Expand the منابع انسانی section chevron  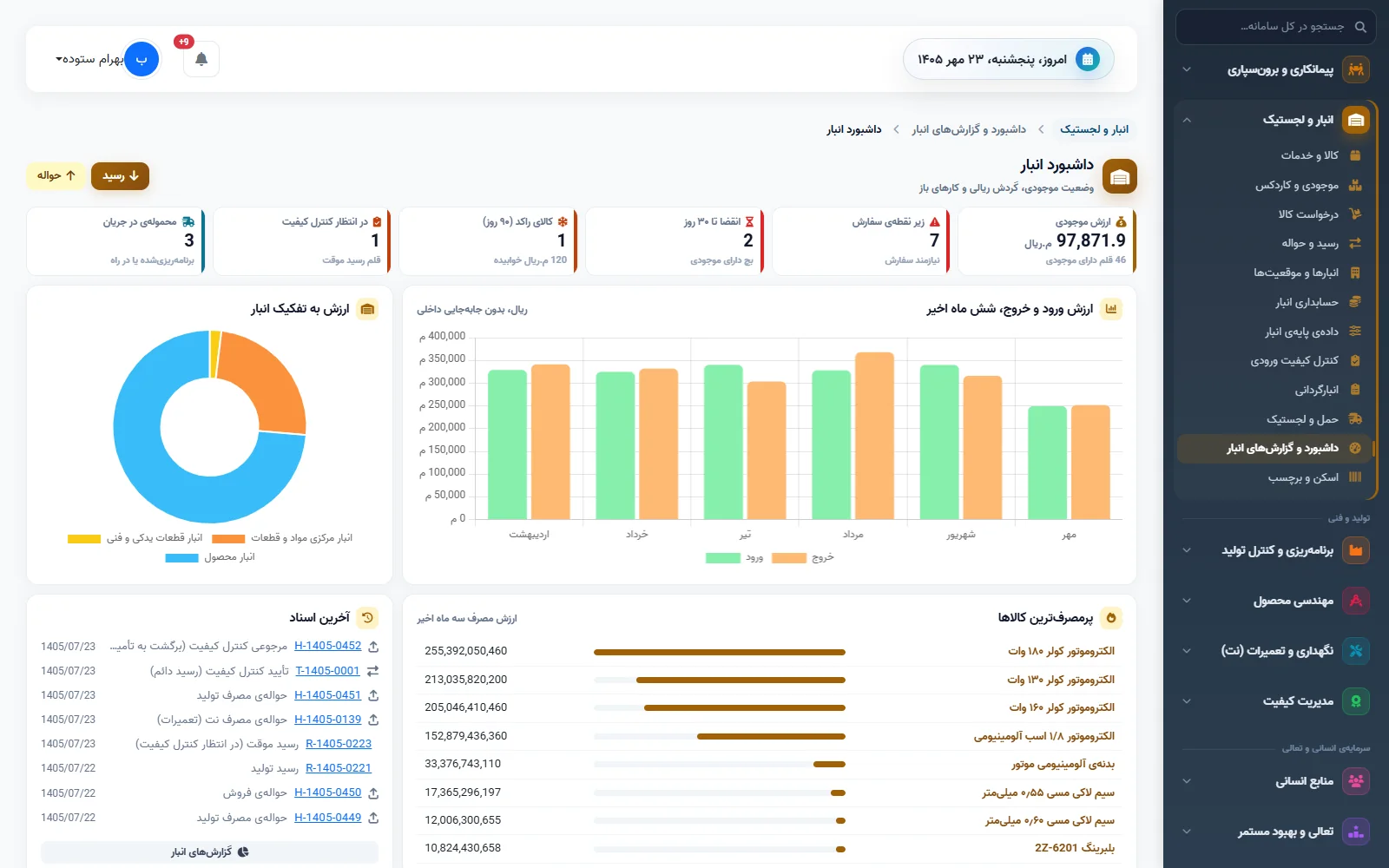1187,781
